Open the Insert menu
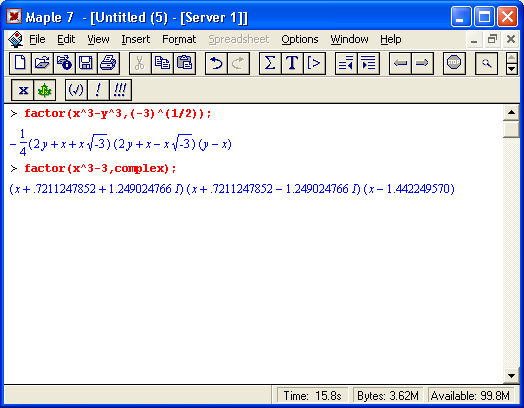Viewport: 524px width, 408px height. pos(136,39)
